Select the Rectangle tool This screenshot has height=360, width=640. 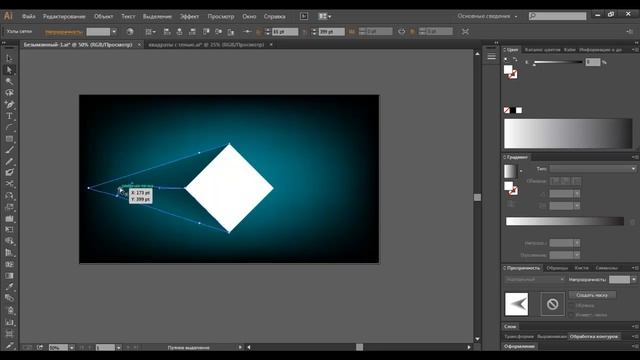pyautogui.click(x=9, y=139)
